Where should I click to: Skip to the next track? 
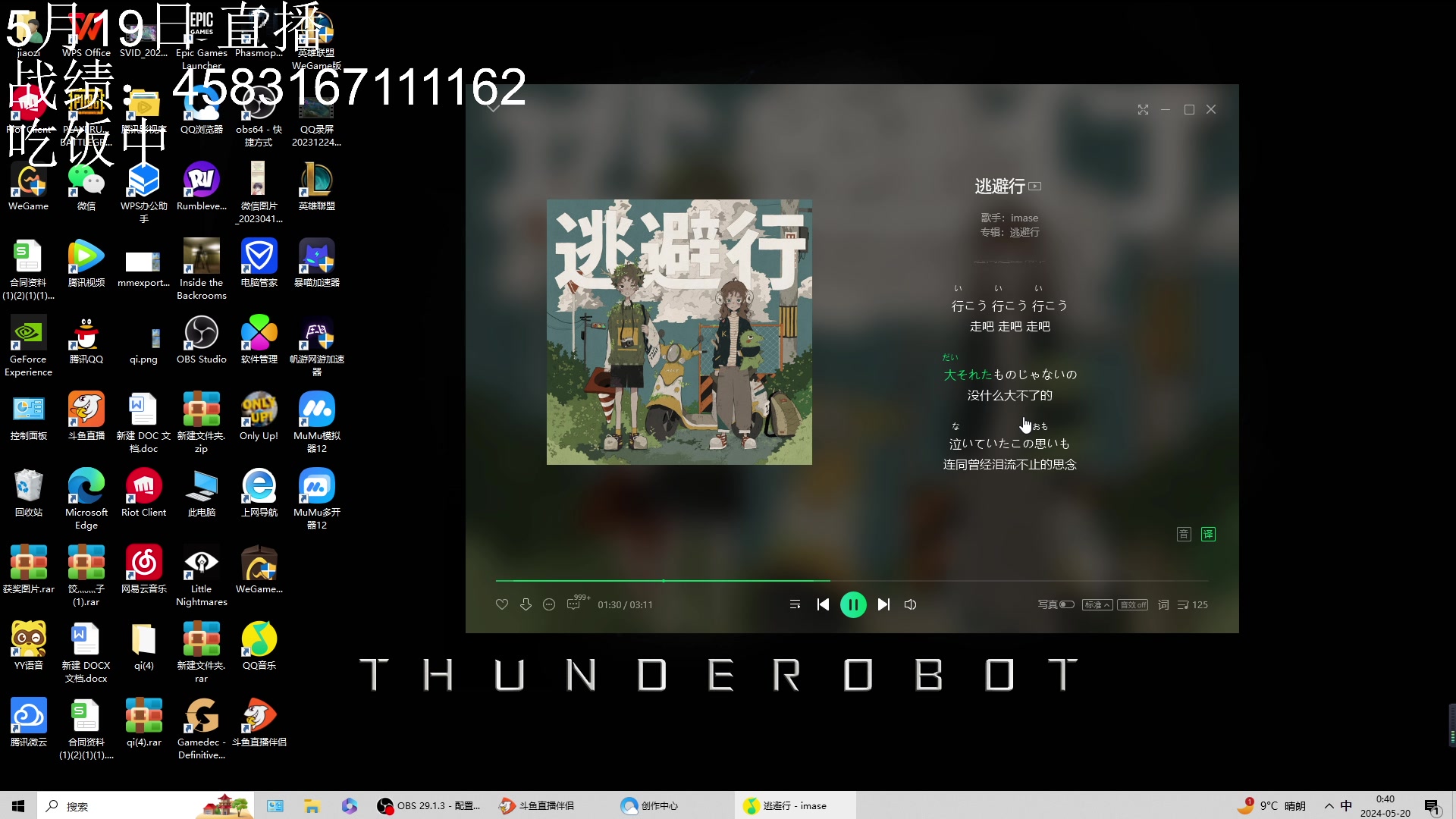click(883, 604)
